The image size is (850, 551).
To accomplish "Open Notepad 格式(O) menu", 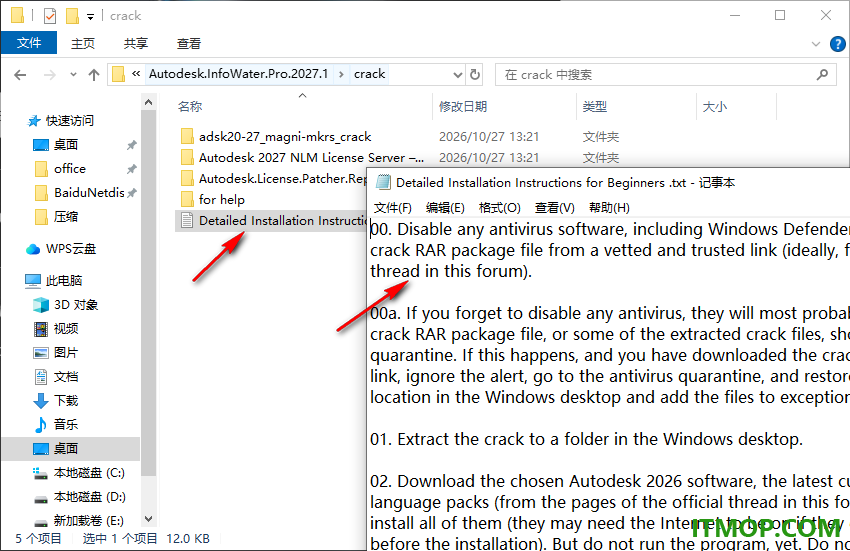I will (500, 208).
